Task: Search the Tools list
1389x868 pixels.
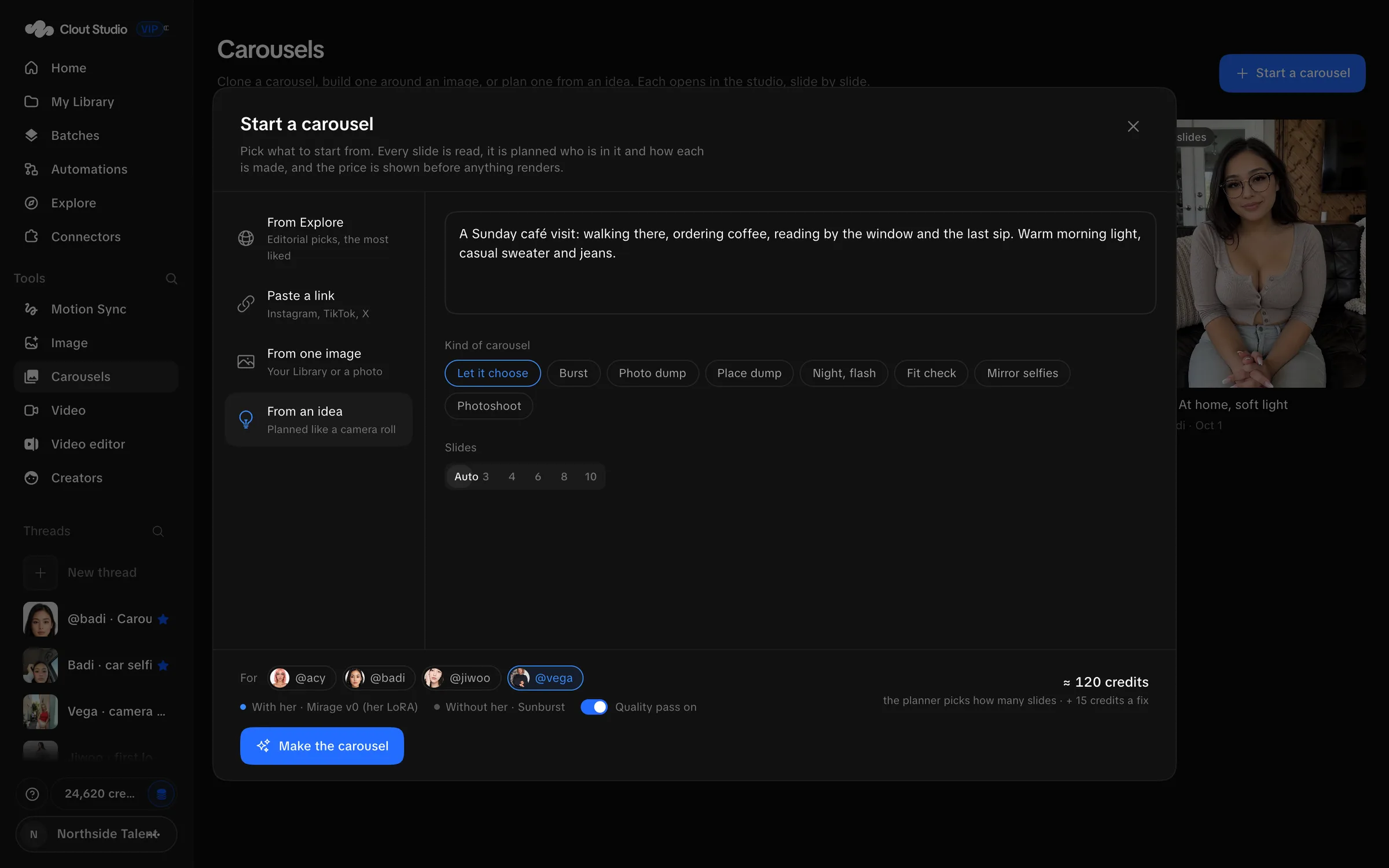Action: click(171, 278)
